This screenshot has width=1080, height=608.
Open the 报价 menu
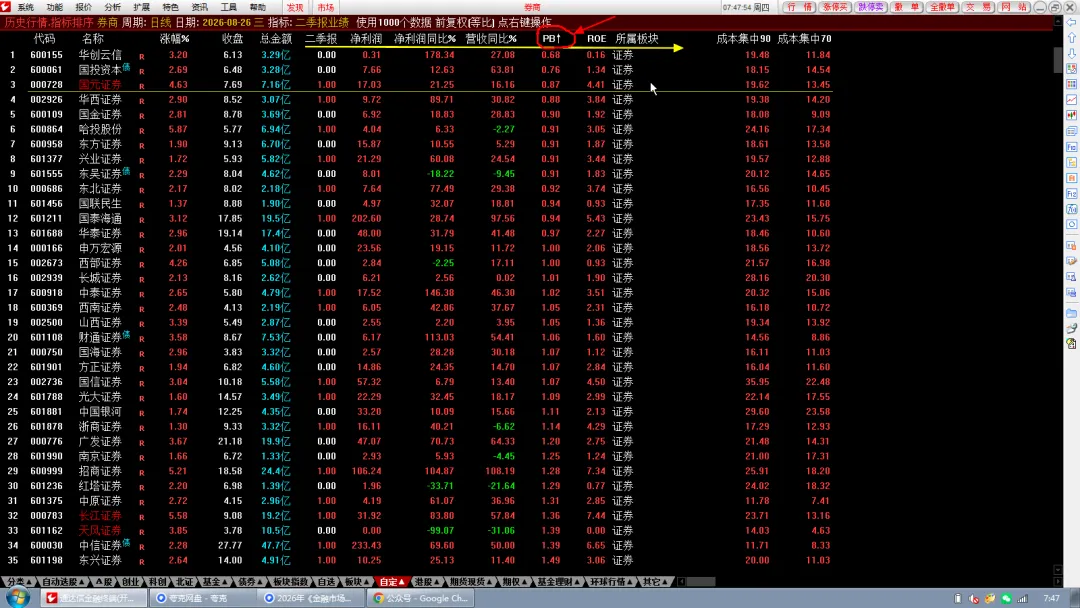[83, 7]
